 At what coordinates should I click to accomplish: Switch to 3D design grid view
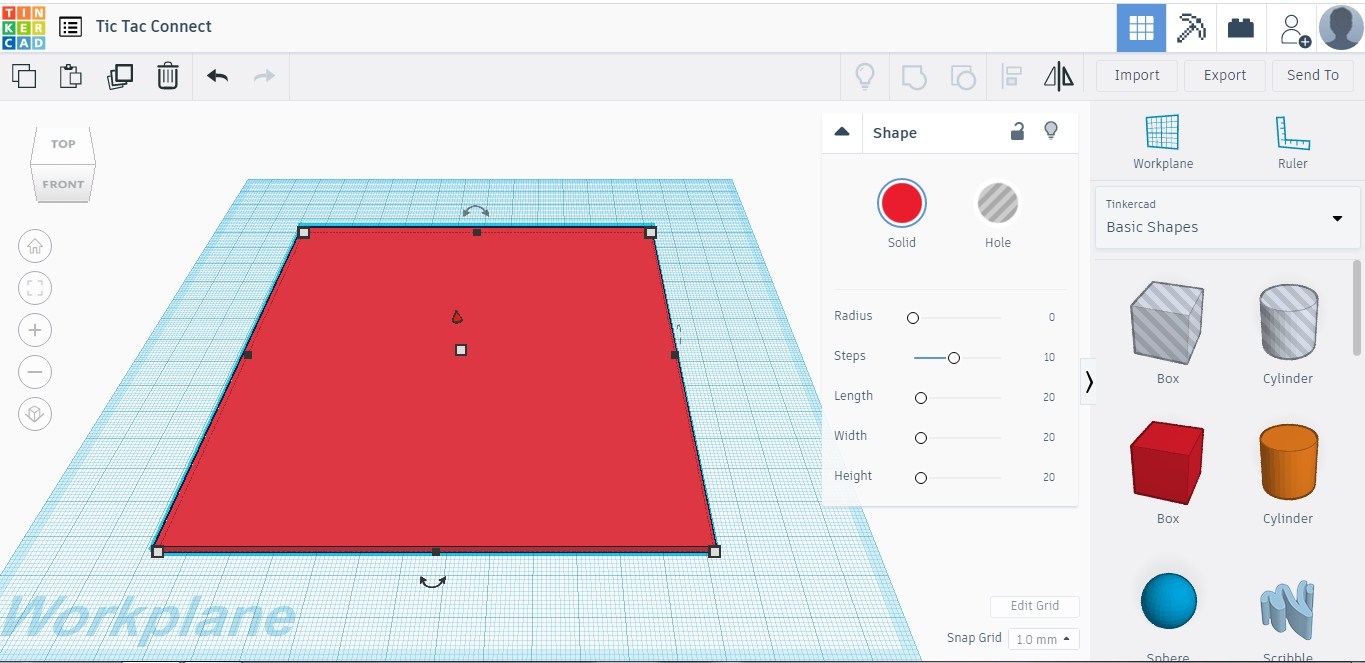click(x=1141, y=28)
